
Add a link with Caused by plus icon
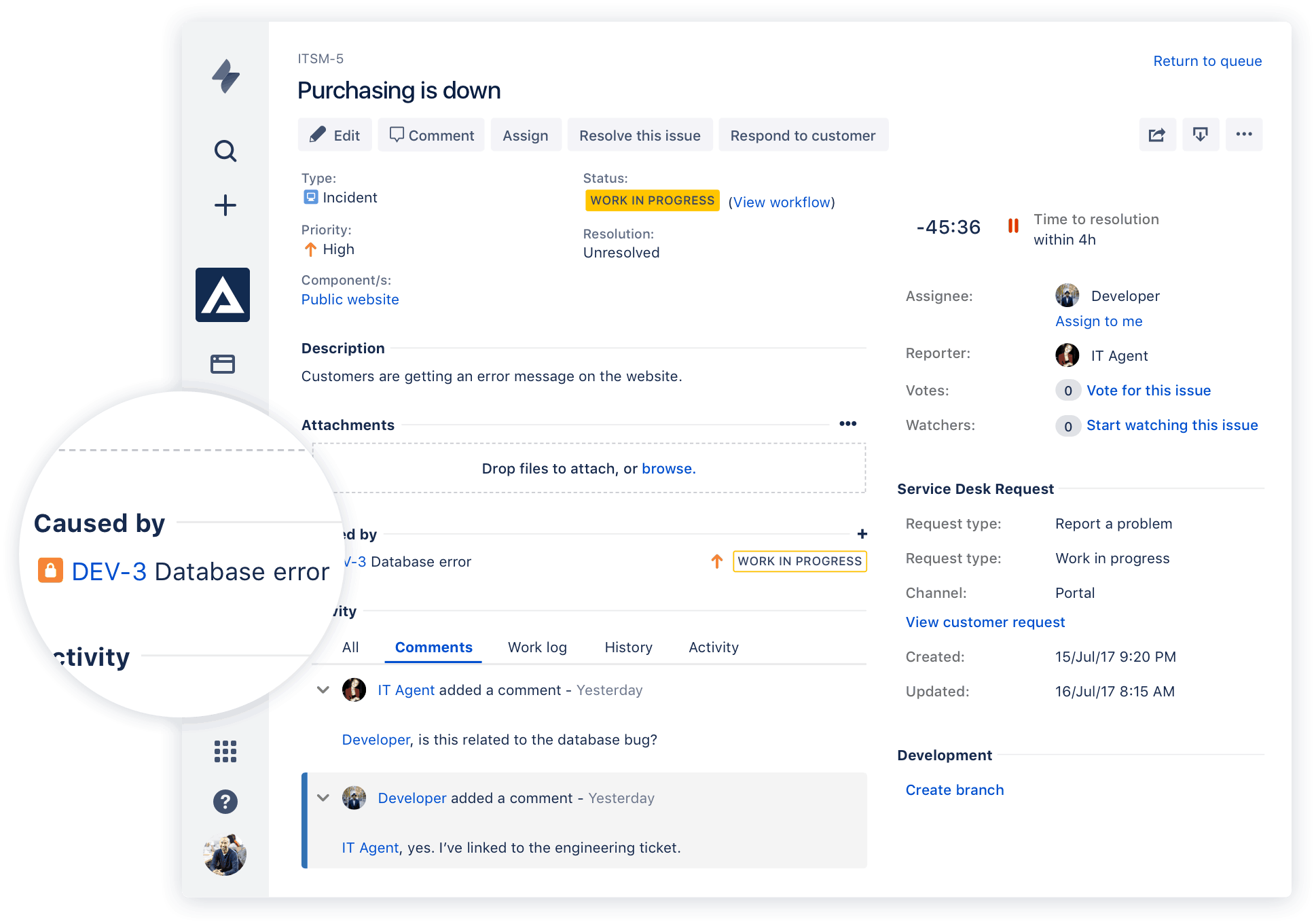pos(862,534)
